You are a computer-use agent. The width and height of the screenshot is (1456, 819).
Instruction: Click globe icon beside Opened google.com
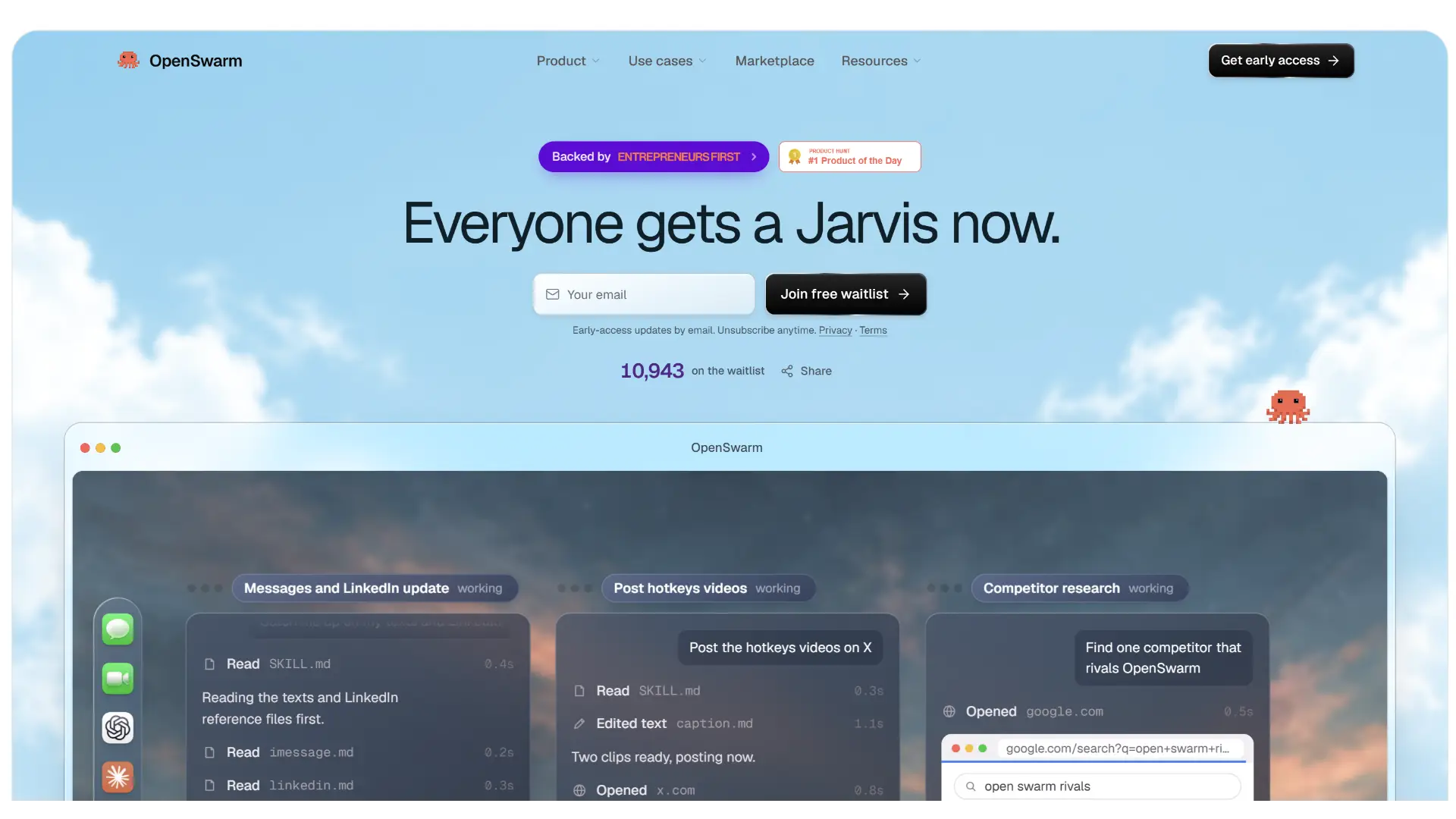click(x=949, y=711)
